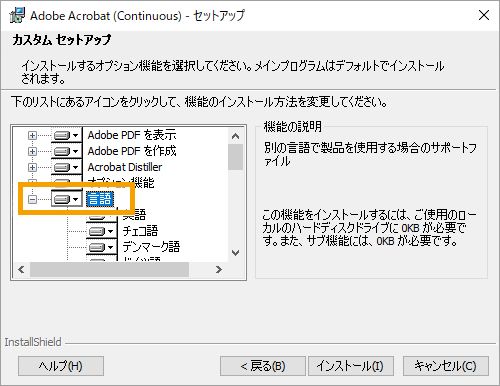Expand the Adobe PDF を作成 tree node

click(32, 151)
